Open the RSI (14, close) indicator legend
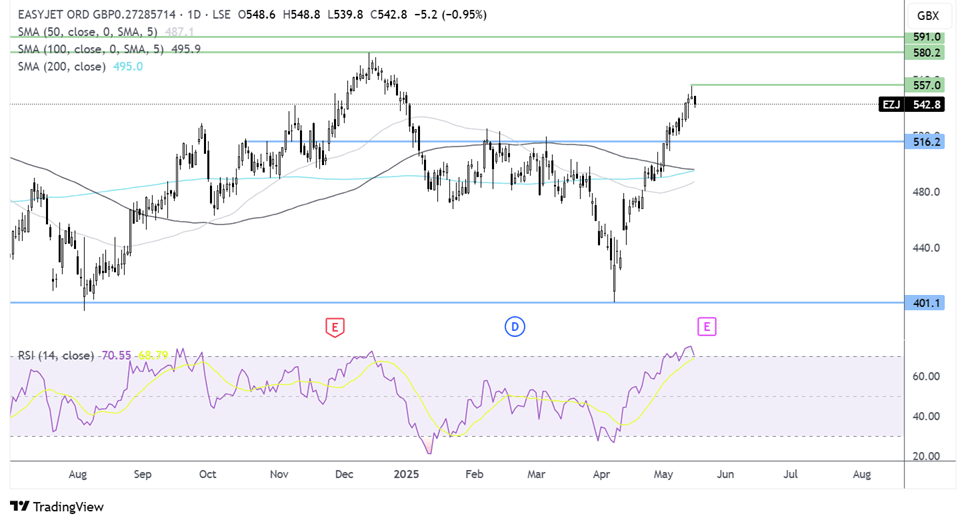 (x=54, y=355)
